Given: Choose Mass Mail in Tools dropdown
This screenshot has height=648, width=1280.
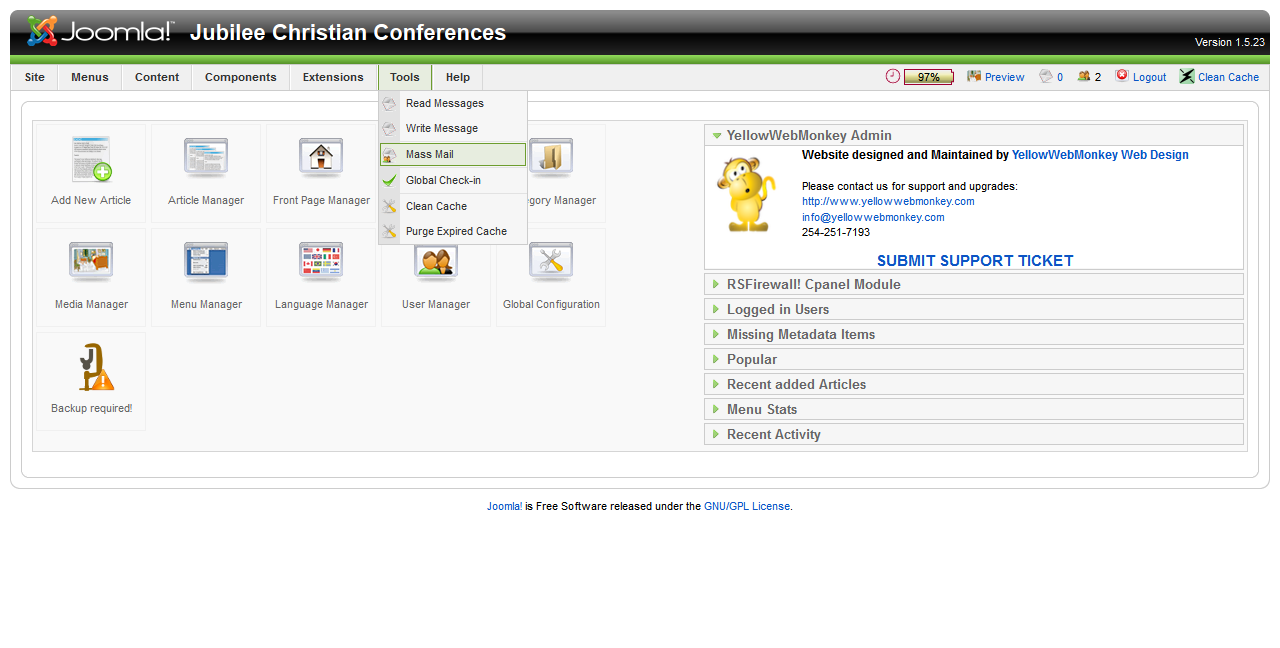Looking at the screenshot, I should pos(453,154).
